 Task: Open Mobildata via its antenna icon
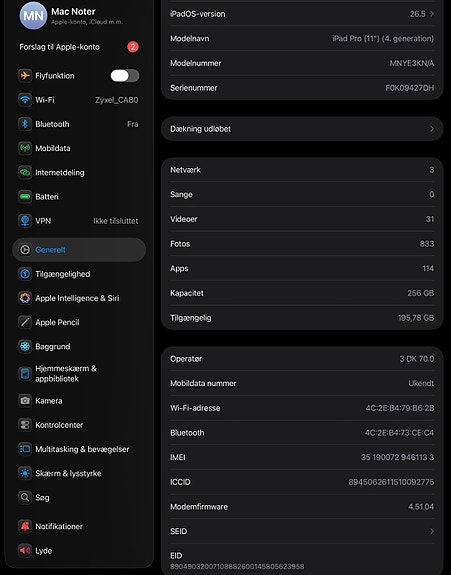25,148
